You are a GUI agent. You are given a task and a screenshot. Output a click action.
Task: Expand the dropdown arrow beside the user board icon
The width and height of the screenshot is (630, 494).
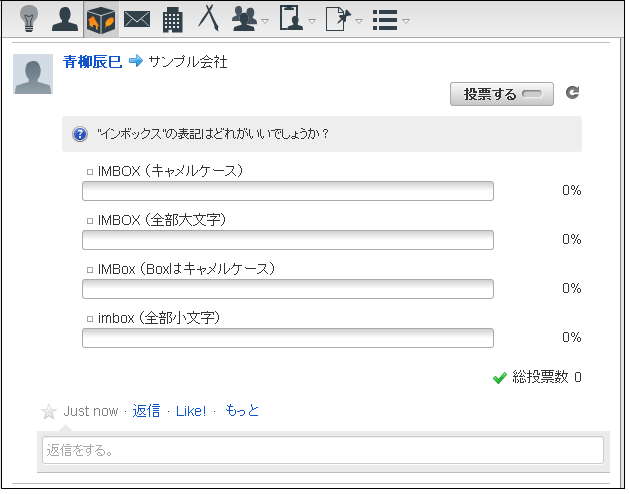coord(312,21)
